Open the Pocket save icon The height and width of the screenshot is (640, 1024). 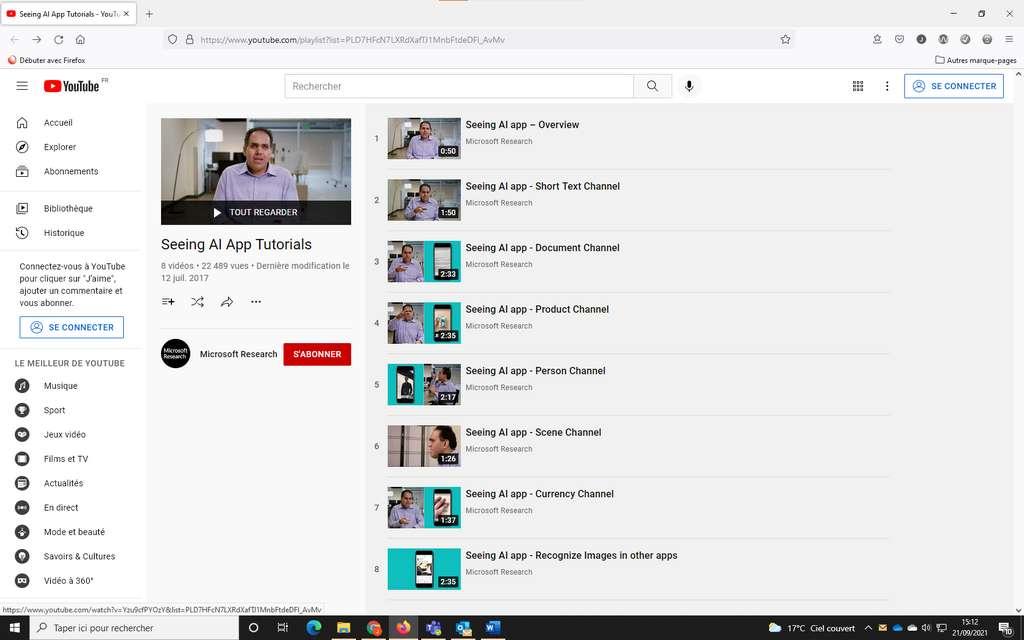pos(899,39)
